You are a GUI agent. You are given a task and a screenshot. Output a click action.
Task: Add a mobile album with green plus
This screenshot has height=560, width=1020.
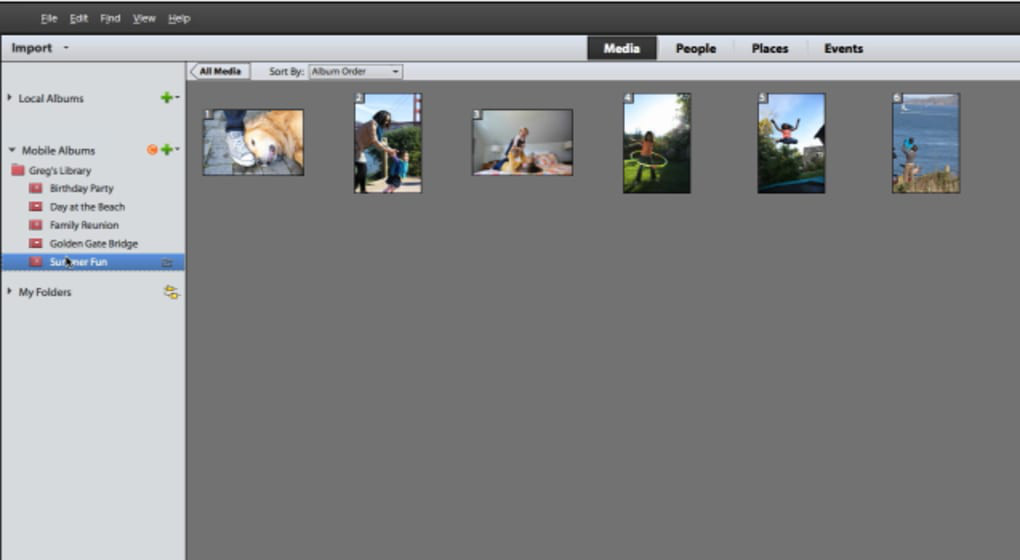pyautogui.click(x=167, y=150)
